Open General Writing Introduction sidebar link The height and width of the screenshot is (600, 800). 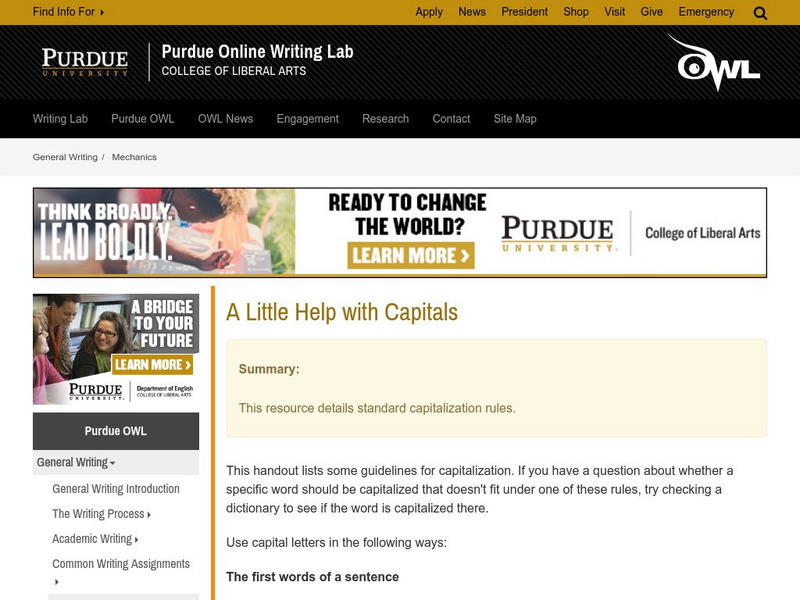pos(116,489)
